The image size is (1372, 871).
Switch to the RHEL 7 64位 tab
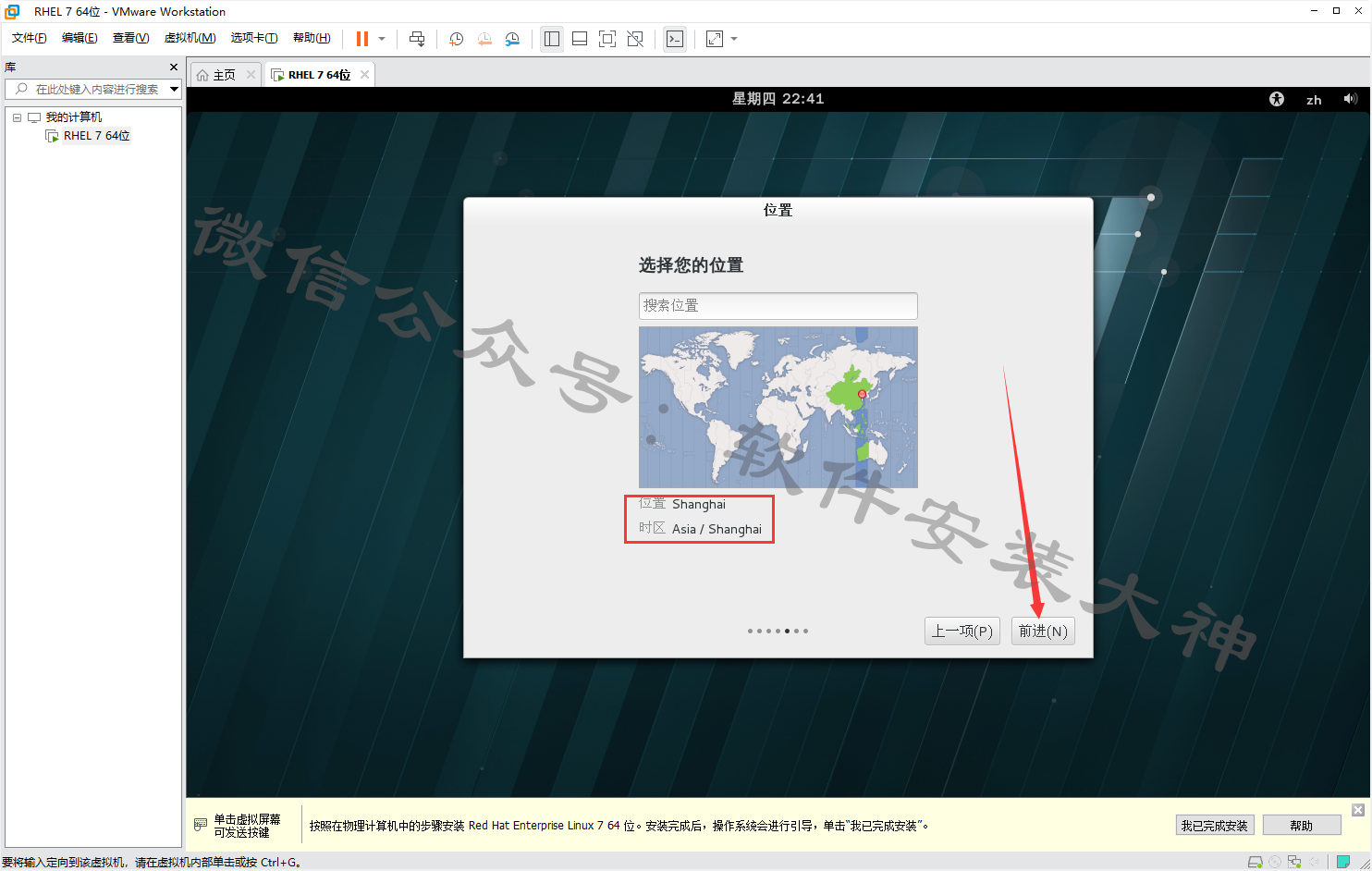click(319, 75)
